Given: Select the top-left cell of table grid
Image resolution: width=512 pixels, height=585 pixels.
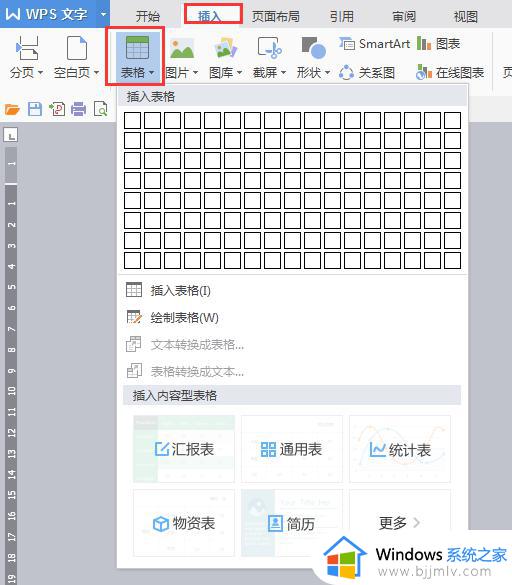Looking at the screenshot, I should (x=132, y=121).
